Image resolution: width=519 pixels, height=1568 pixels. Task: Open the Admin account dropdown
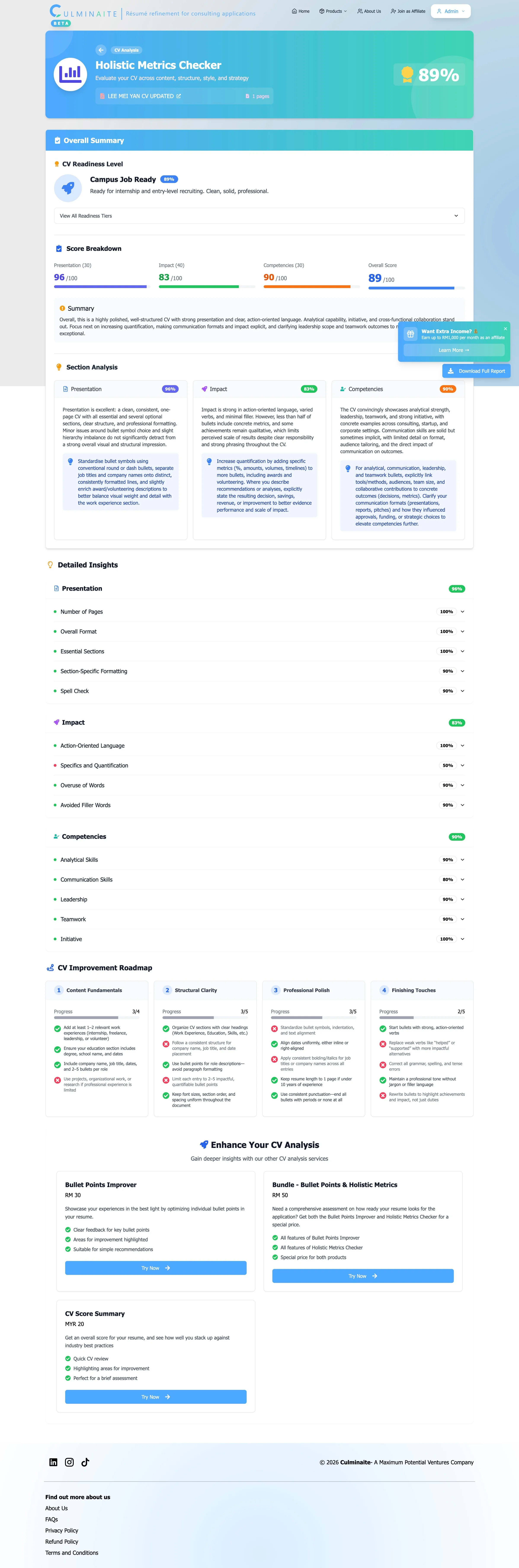click(x=451, y=11)
